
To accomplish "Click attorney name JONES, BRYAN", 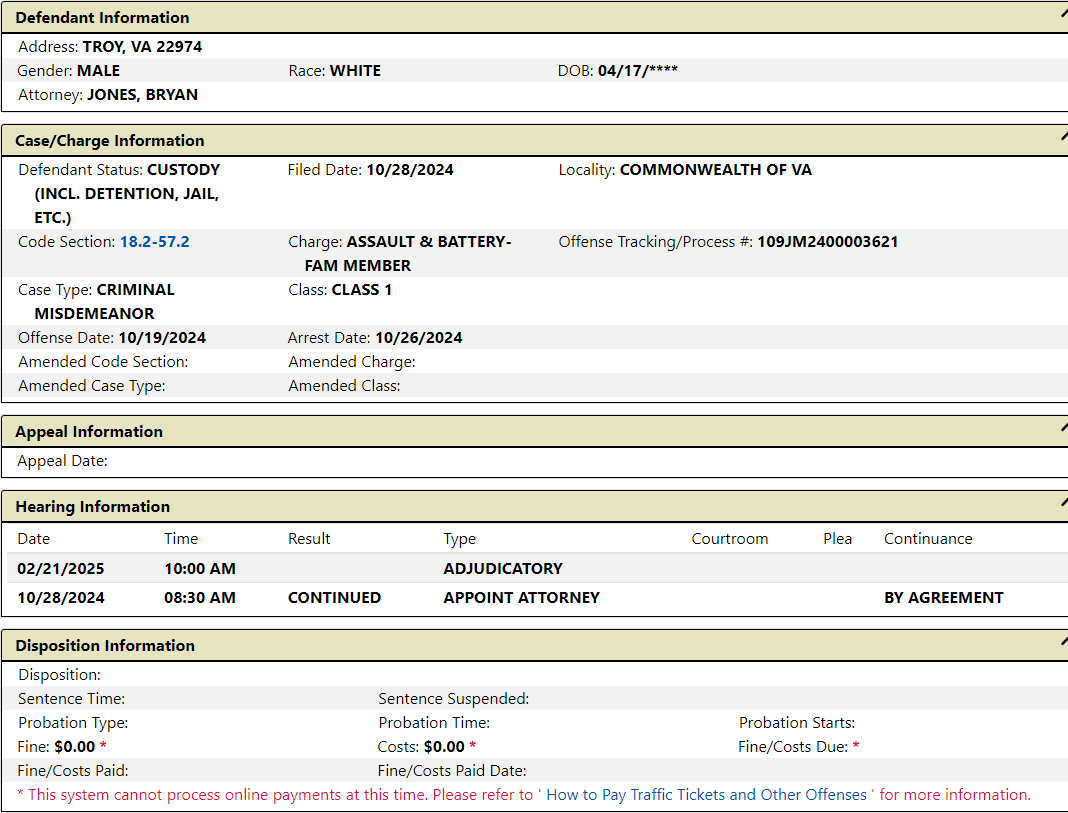I will pos(142,95).
